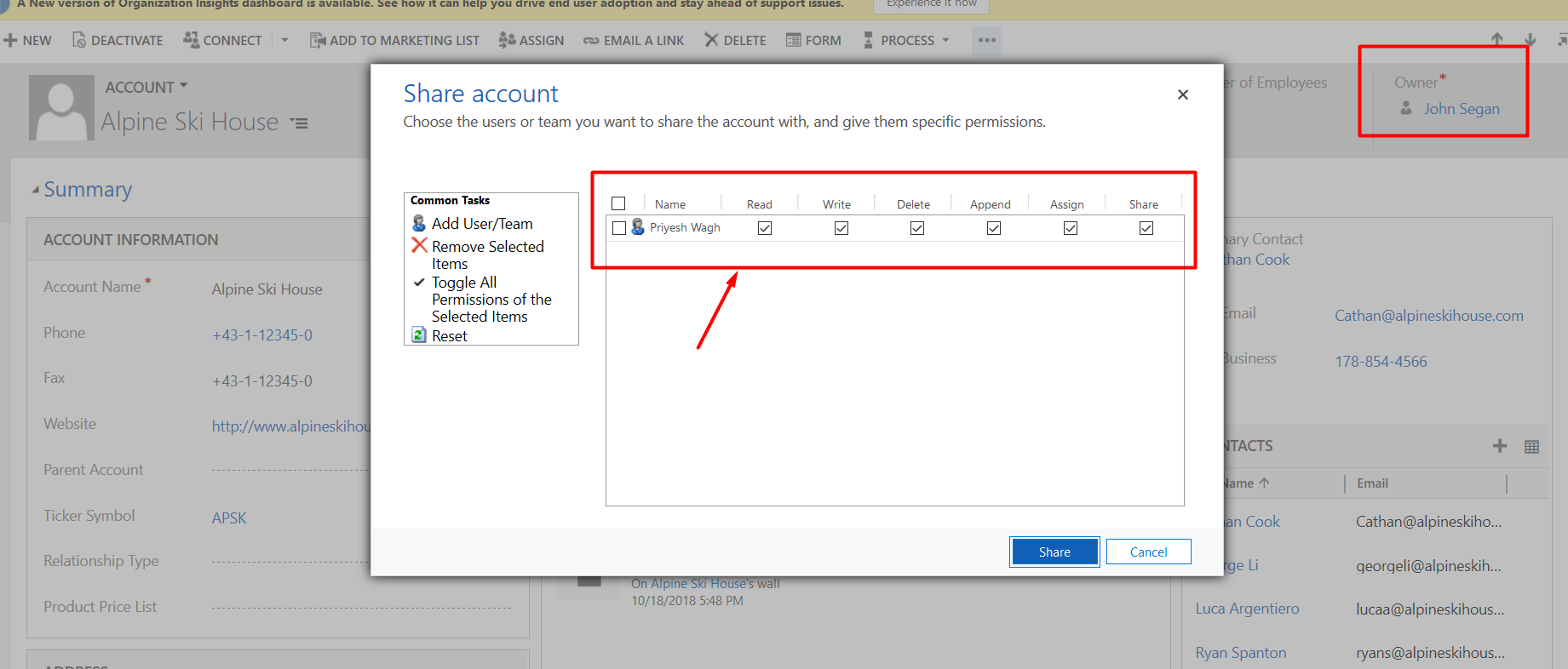The height and width of the screenshot is (669, 1568).
Task: Click the plus icon in the Contacts section
Action: (x=1500, y=446)
